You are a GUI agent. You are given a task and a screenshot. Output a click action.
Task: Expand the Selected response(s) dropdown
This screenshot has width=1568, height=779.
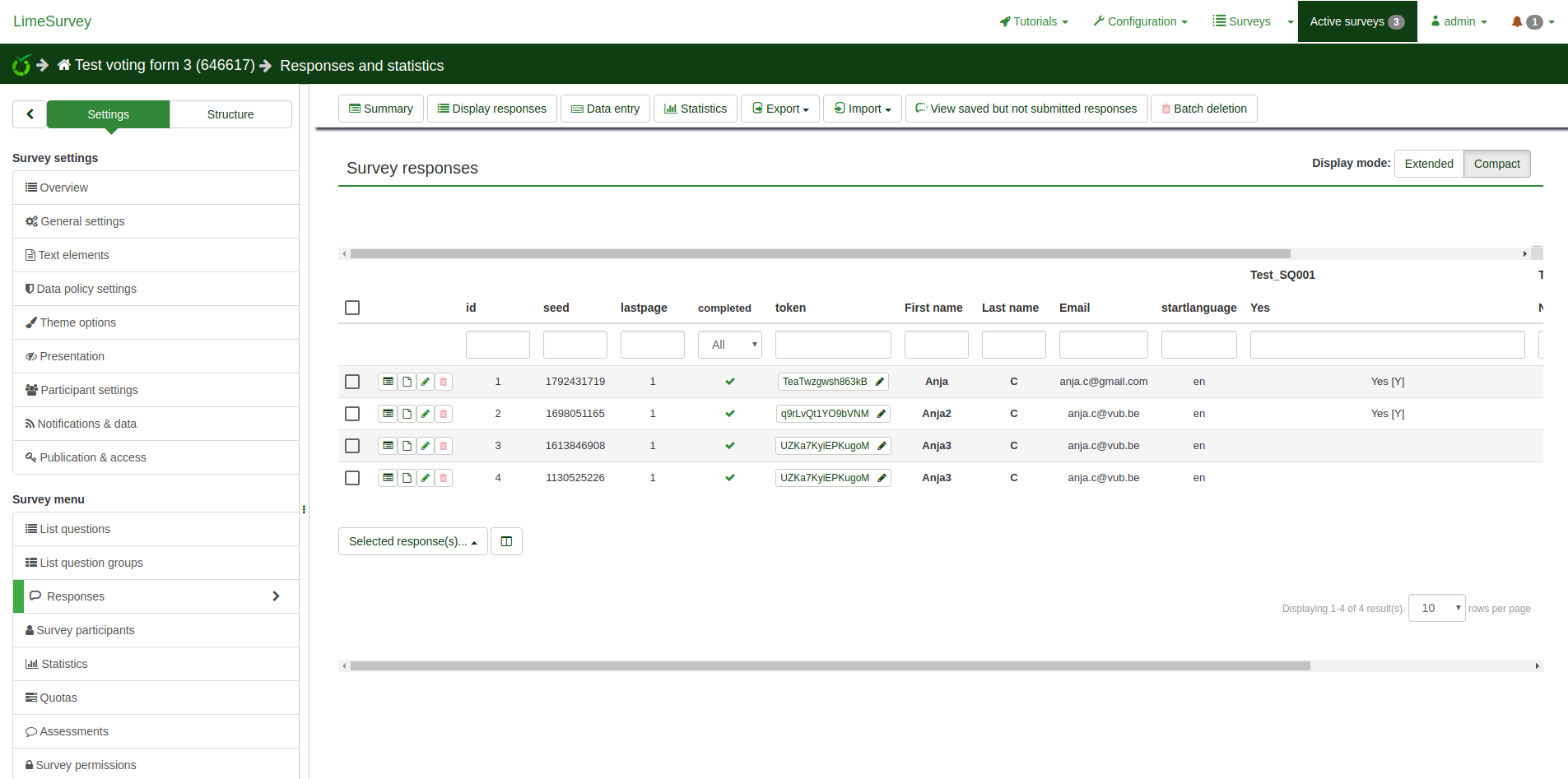pyautogui.click(x=412, y=541)
